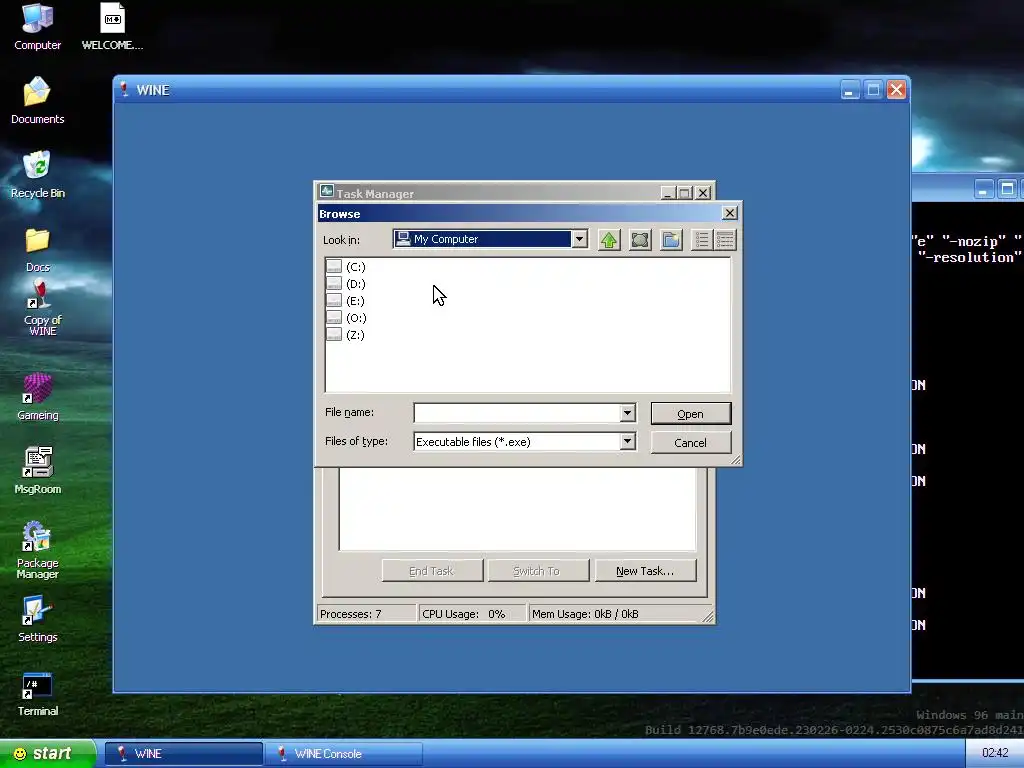This screenshot has height=768, width=1024.
Task: Switch to WINE Console taskbar item
Action: point(344,753)
